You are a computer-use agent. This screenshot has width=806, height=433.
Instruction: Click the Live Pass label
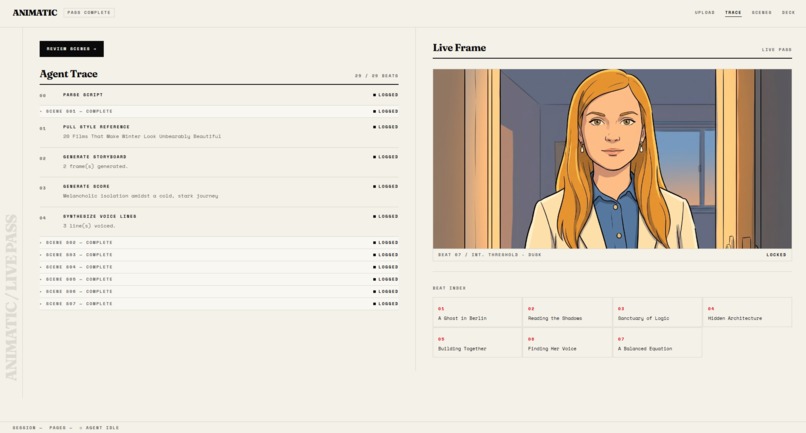coord(777,49)
